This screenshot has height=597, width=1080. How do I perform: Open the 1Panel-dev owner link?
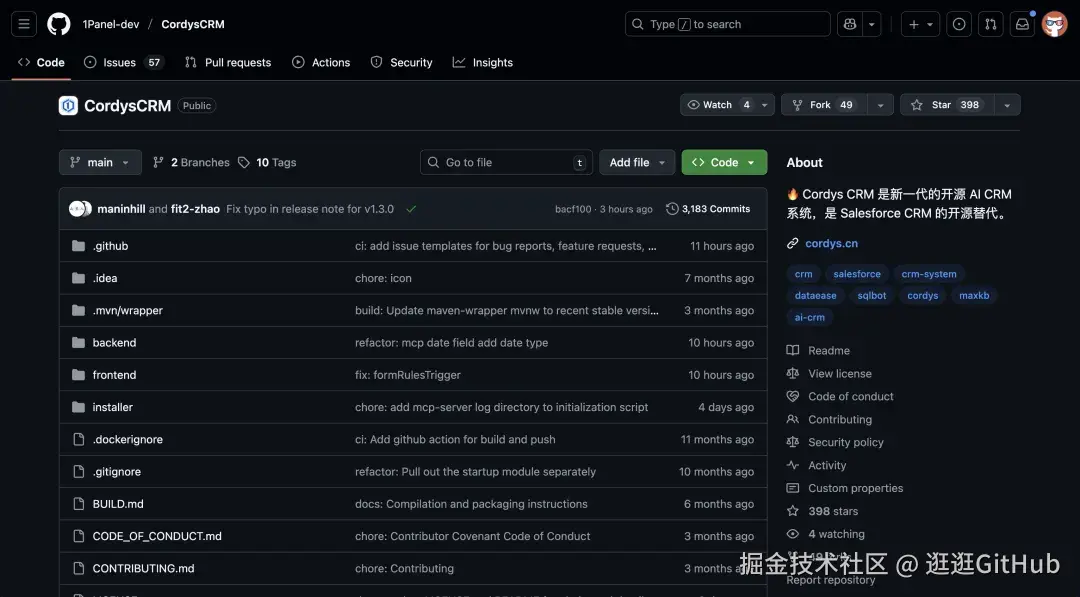click(111, 24)
